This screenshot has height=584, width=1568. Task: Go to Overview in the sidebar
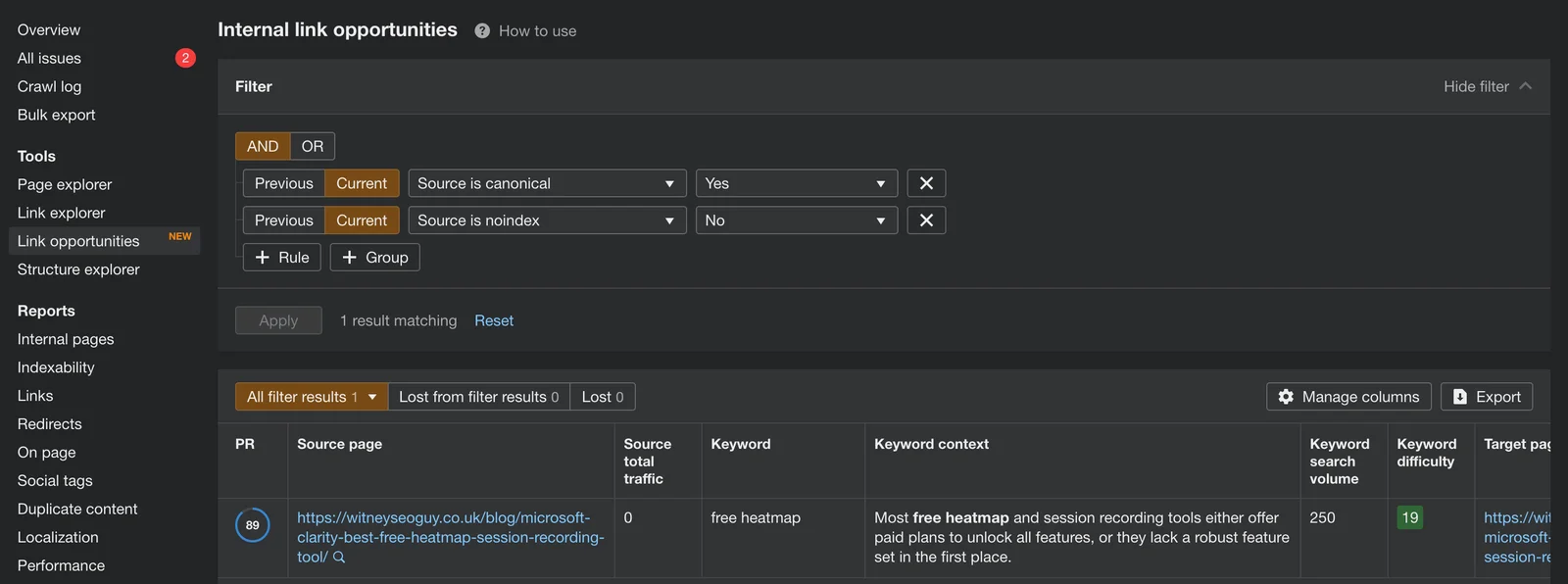pyautogui.click(x=49, y=29)
